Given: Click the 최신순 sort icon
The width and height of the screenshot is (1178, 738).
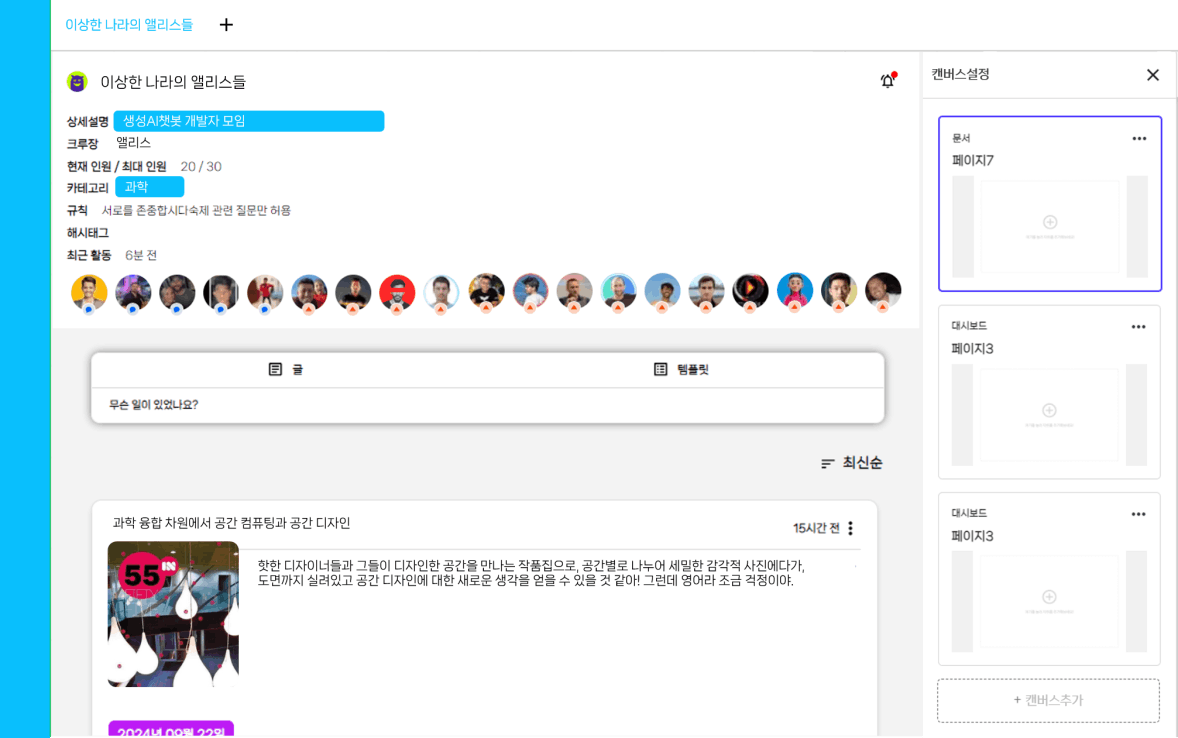Looking at the screenshot, I should (827, 463).
